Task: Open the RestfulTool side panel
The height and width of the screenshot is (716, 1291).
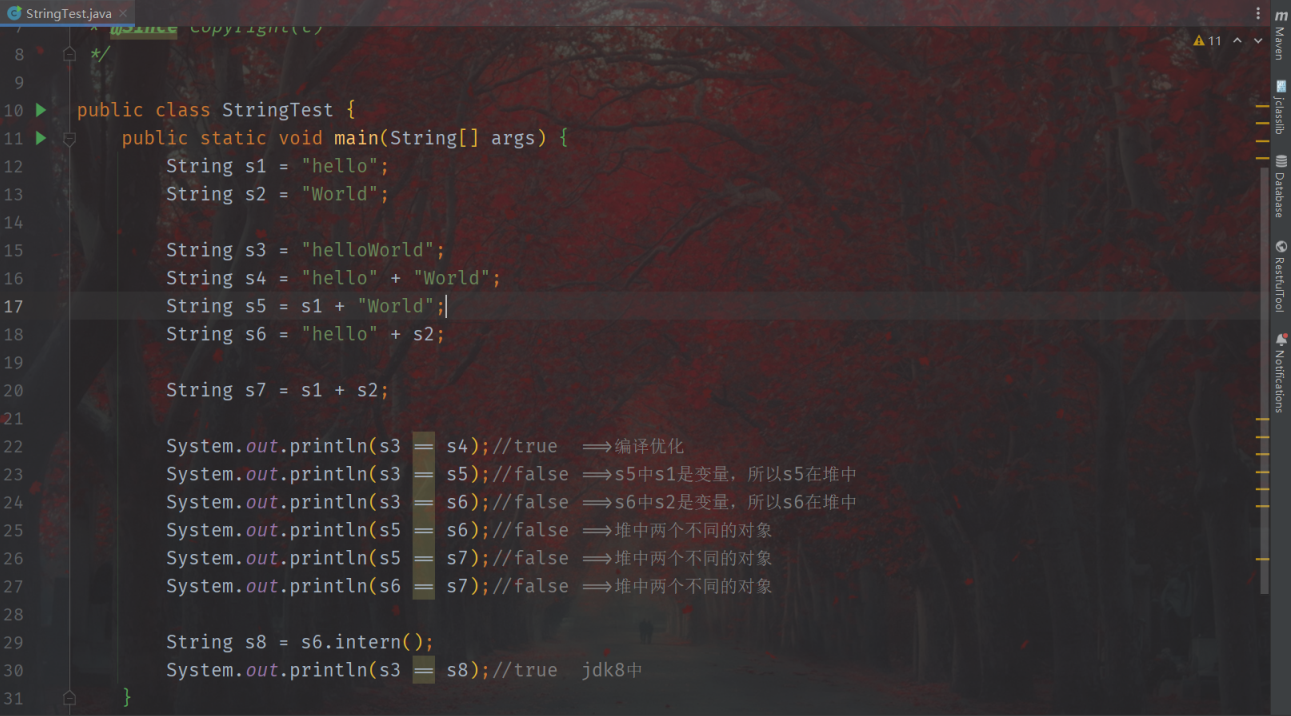Action: [x=1280, y=276]
